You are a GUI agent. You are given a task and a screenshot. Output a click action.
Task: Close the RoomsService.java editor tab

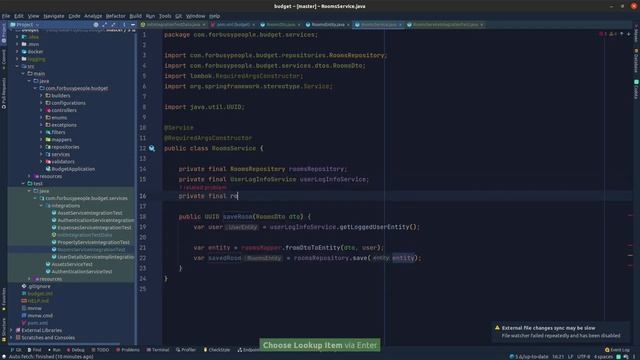pos(400,25)
